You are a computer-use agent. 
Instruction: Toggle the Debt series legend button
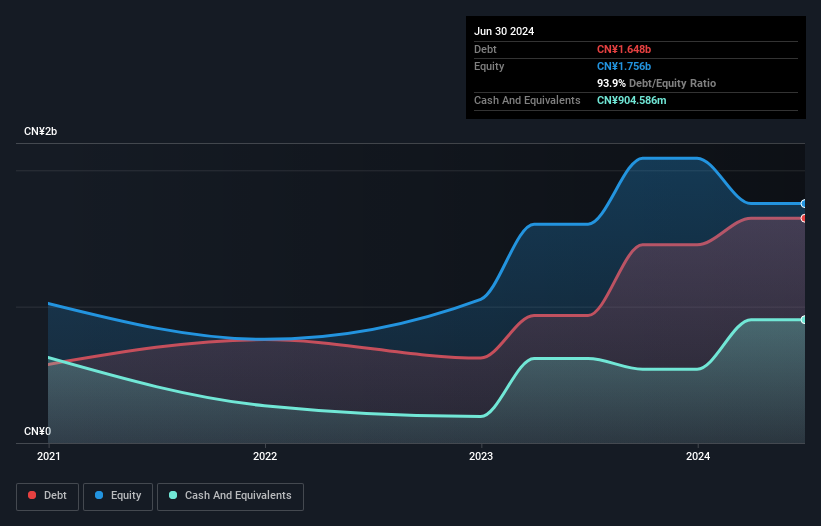[x=47, y=496]
